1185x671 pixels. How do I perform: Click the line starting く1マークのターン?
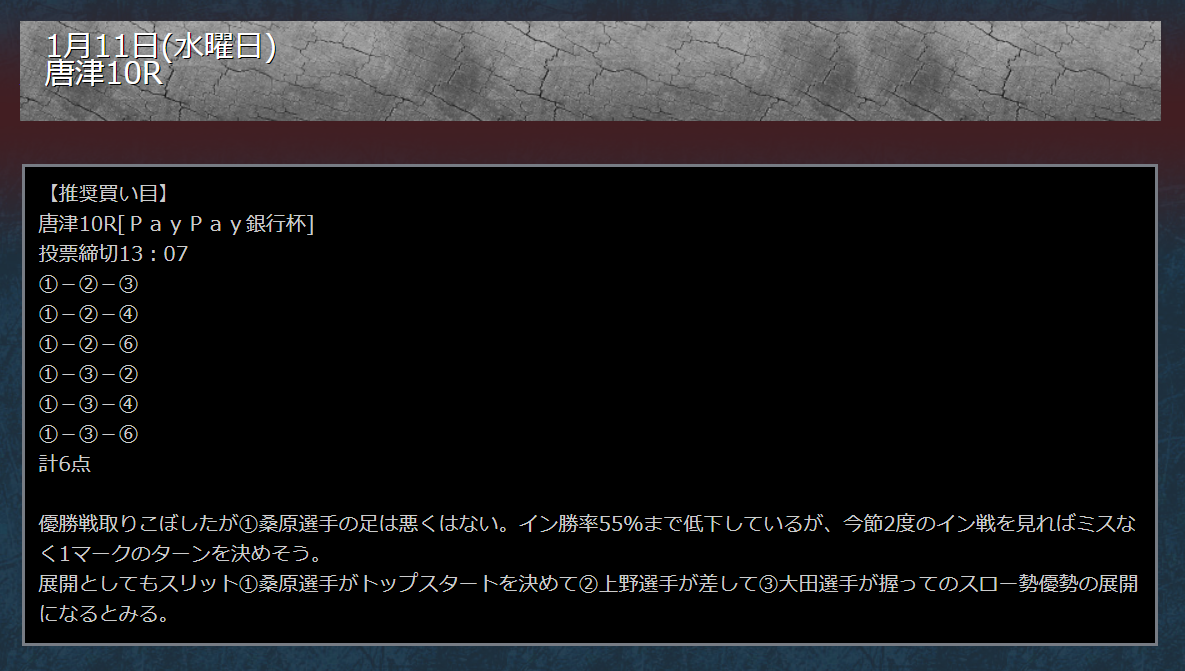(182, 554)
